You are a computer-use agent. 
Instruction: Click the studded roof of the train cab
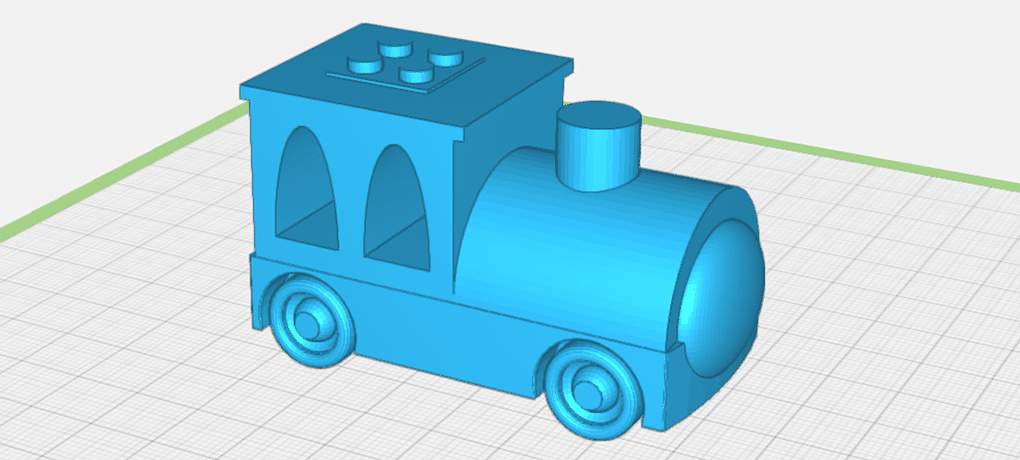pyautogui.click(x=407, y=73)
